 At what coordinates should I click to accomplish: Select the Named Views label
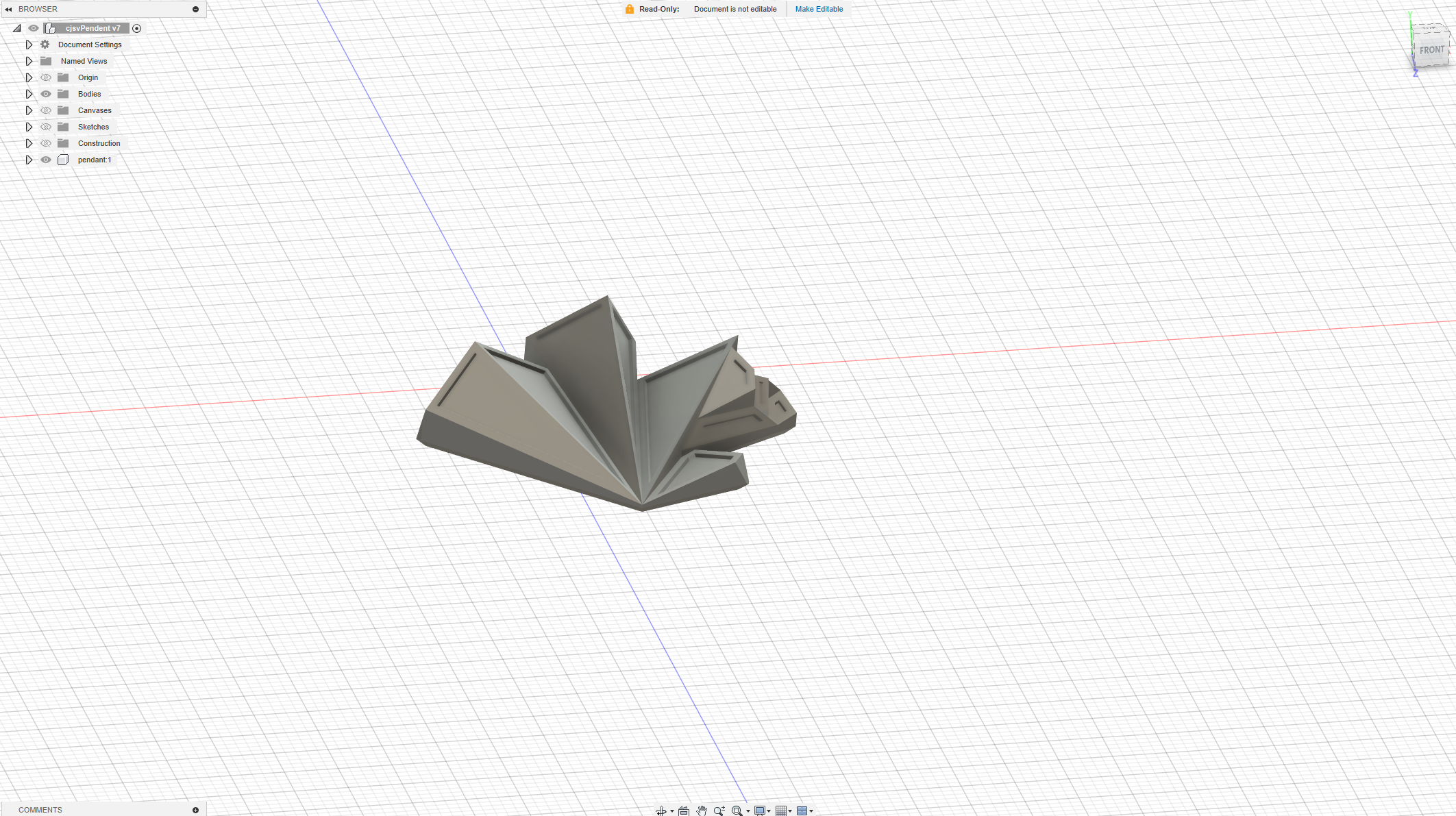(x=84, y=61)
